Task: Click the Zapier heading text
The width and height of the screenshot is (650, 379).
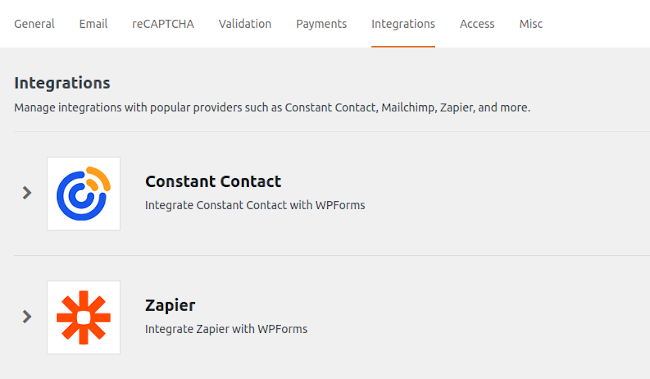Action: coord(170,306)
